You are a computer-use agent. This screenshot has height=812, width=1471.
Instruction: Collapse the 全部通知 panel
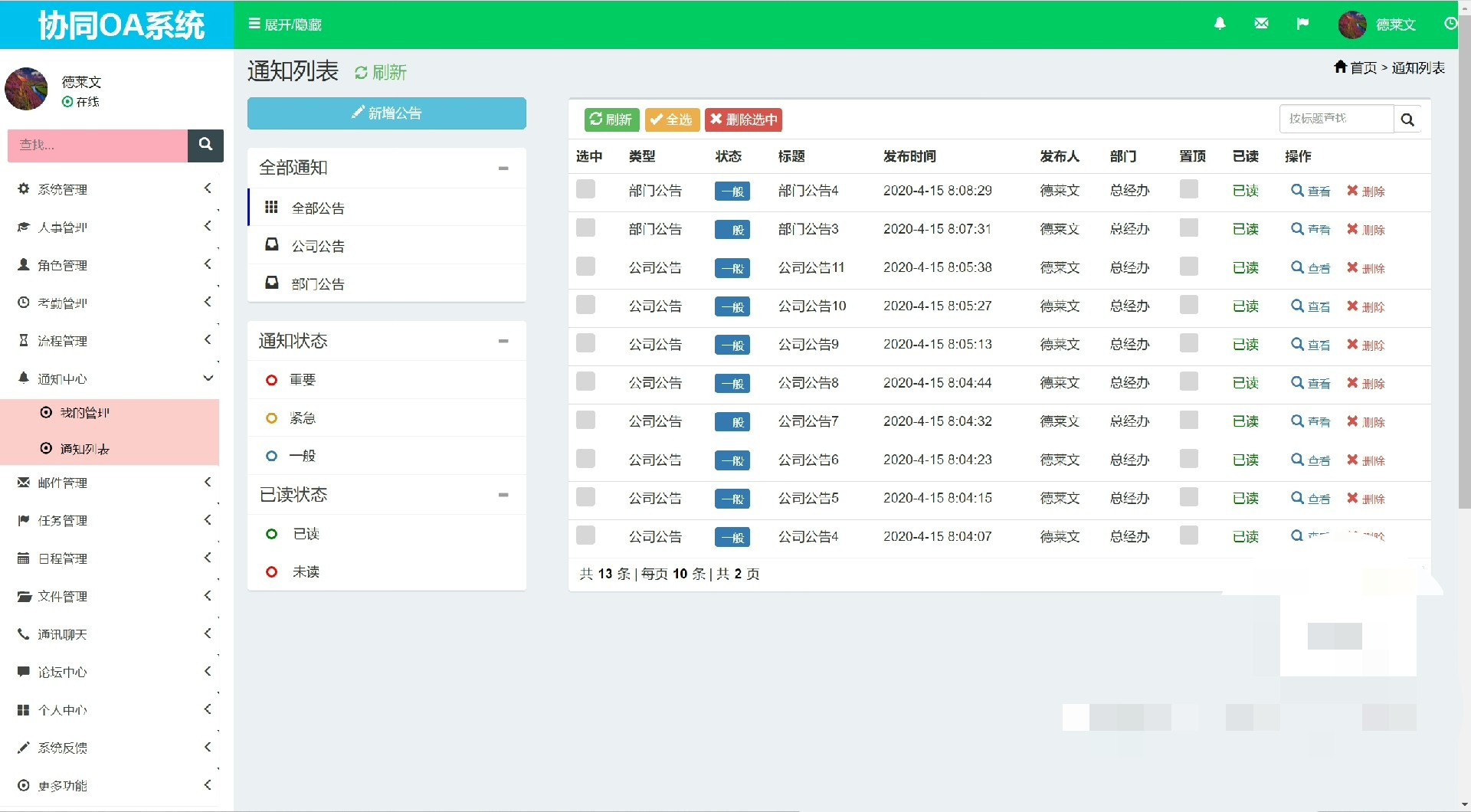coord(503,168)
